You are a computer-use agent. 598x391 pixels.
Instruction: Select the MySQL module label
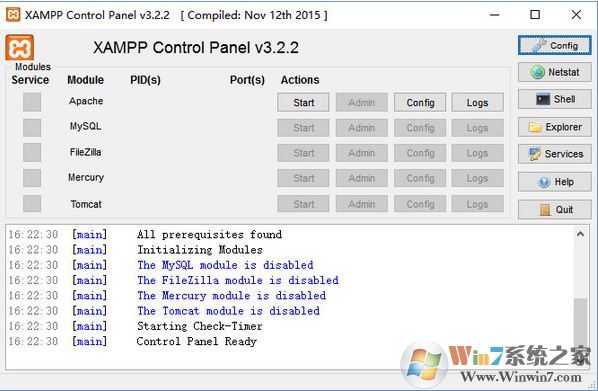click(x=85, y=126)
